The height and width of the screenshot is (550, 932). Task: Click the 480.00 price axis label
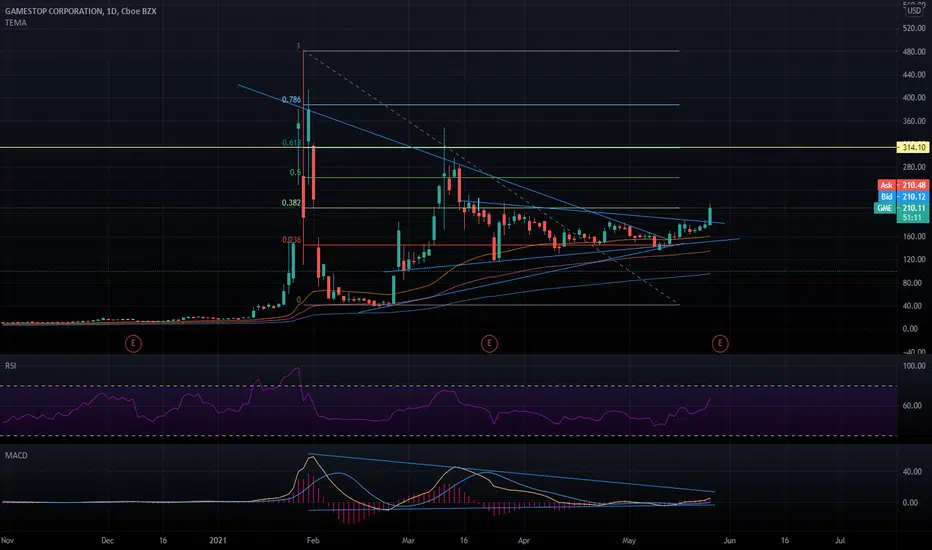tap(914, 52)
